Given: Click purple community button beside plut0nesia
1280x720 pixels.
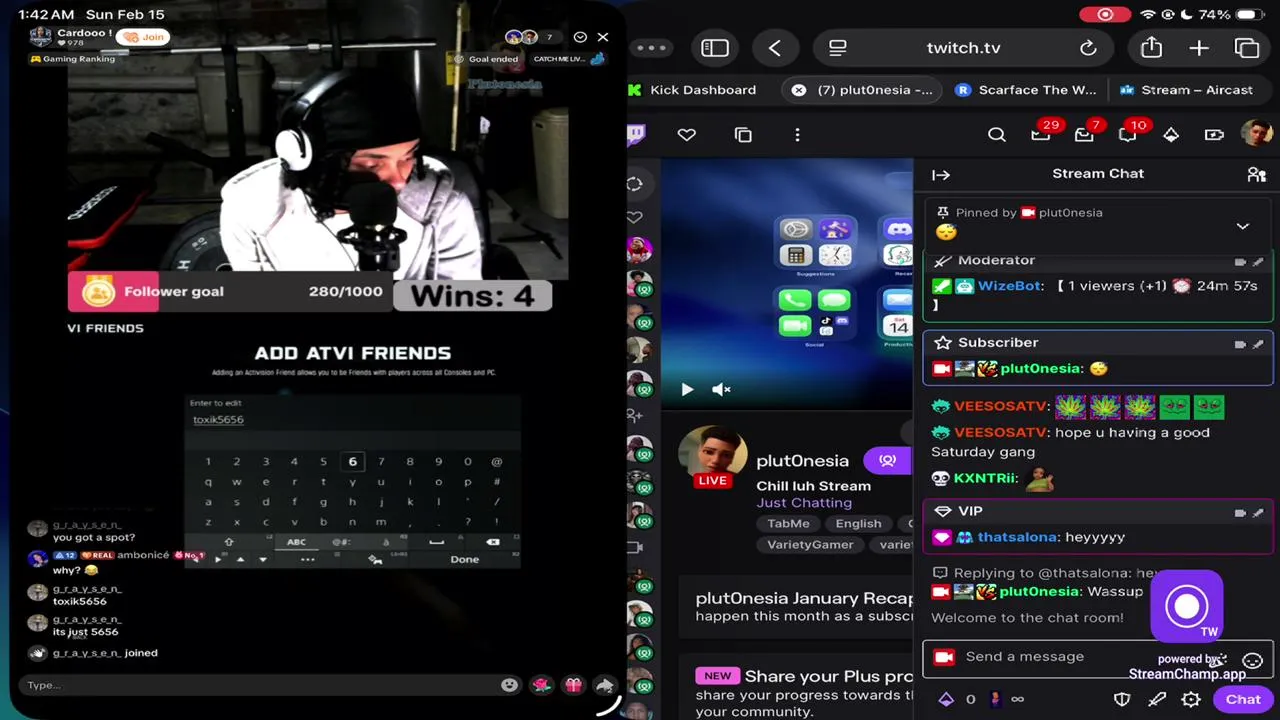Looking at the screenshot, I should click(x=887, y=460).
